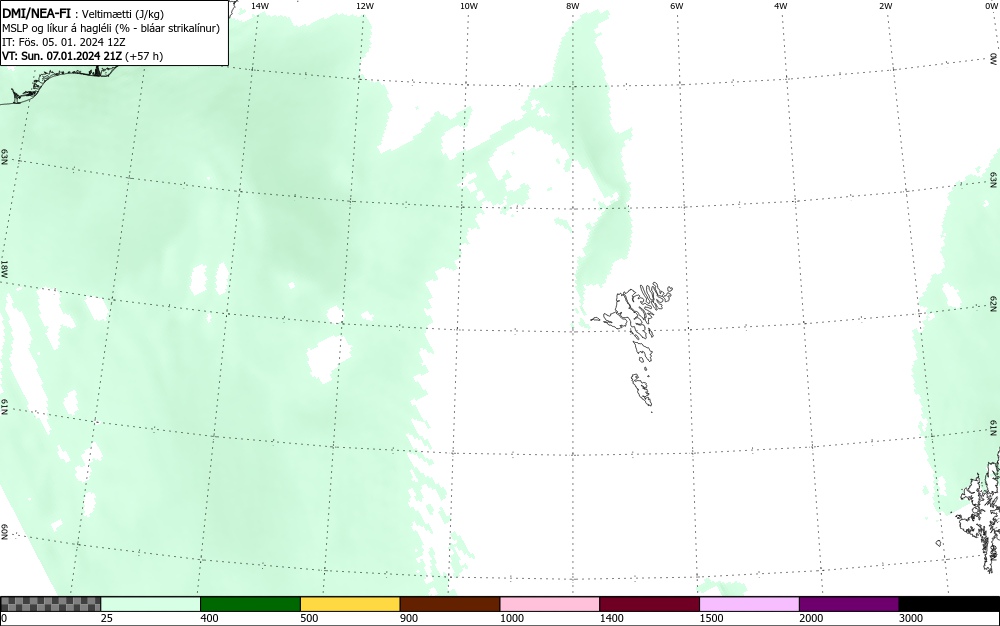This screenshot has height=626, width=1000.
Task: Click the legend value '1500'
Action: tap(711, 618)
